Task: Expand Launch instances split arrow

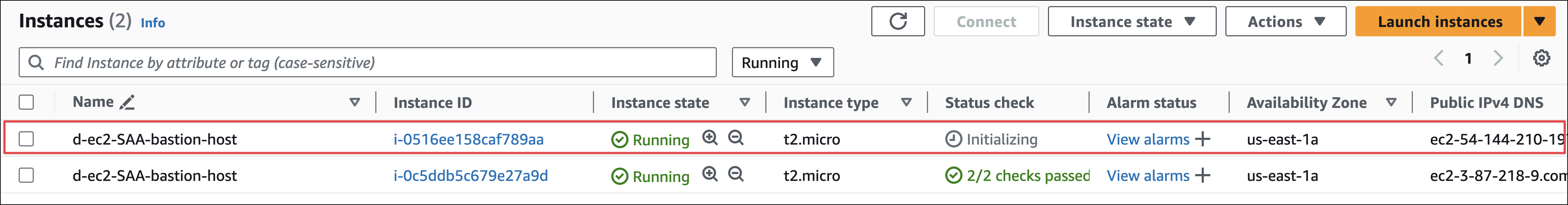Action: [x=1539, y=21]
